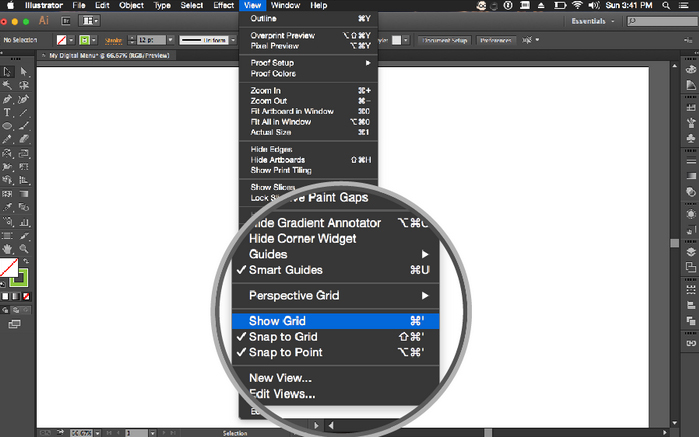
Task: Select the Hand tool
Action: 7,249
